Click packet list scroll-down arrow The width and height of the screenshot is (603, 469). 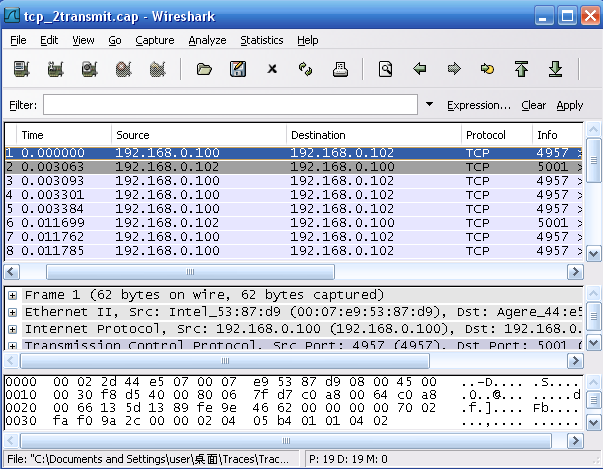tap(593, 254)
